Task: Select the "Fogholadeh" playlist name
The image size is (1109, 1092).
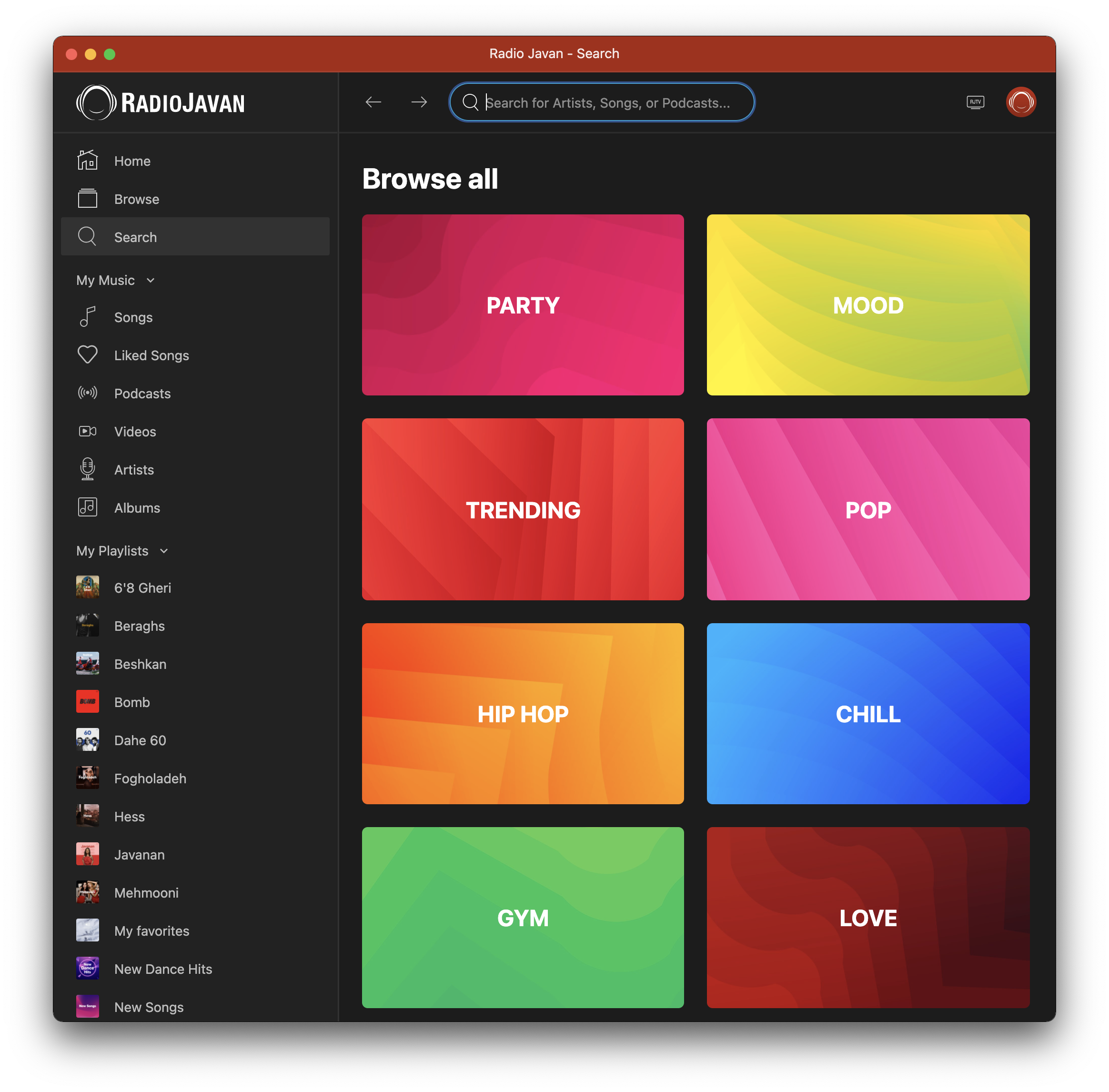Action: click(150, 779)
